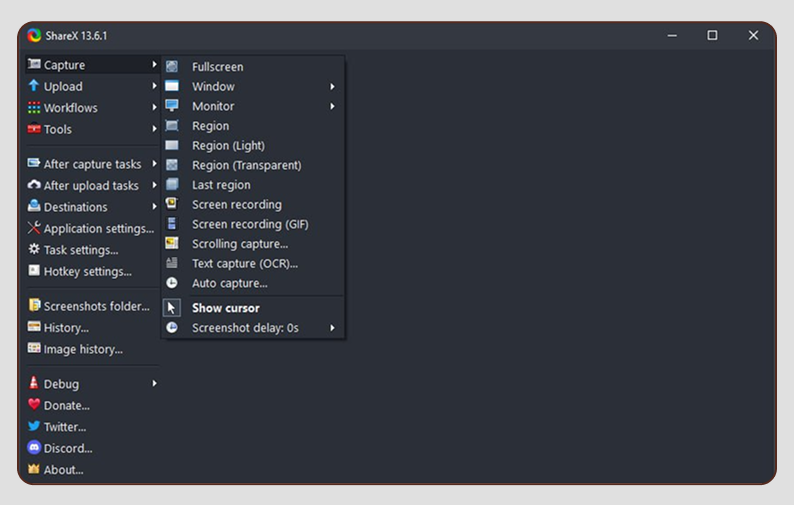
Task: Click the Text capture (OCR) icon
Action: pos(172,263)
